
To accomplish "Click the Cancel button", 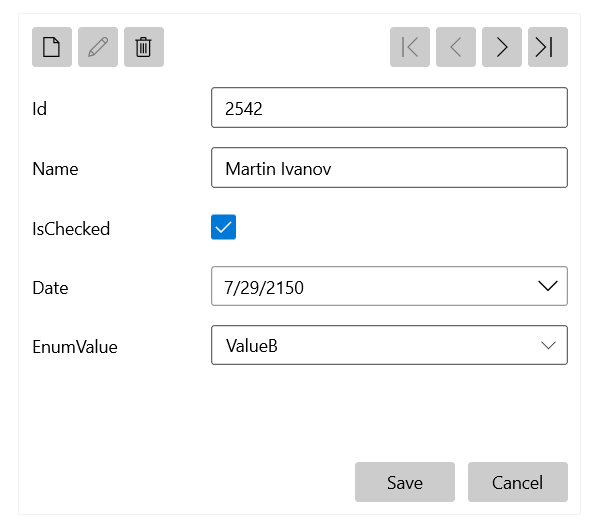I will pos(518,482).
